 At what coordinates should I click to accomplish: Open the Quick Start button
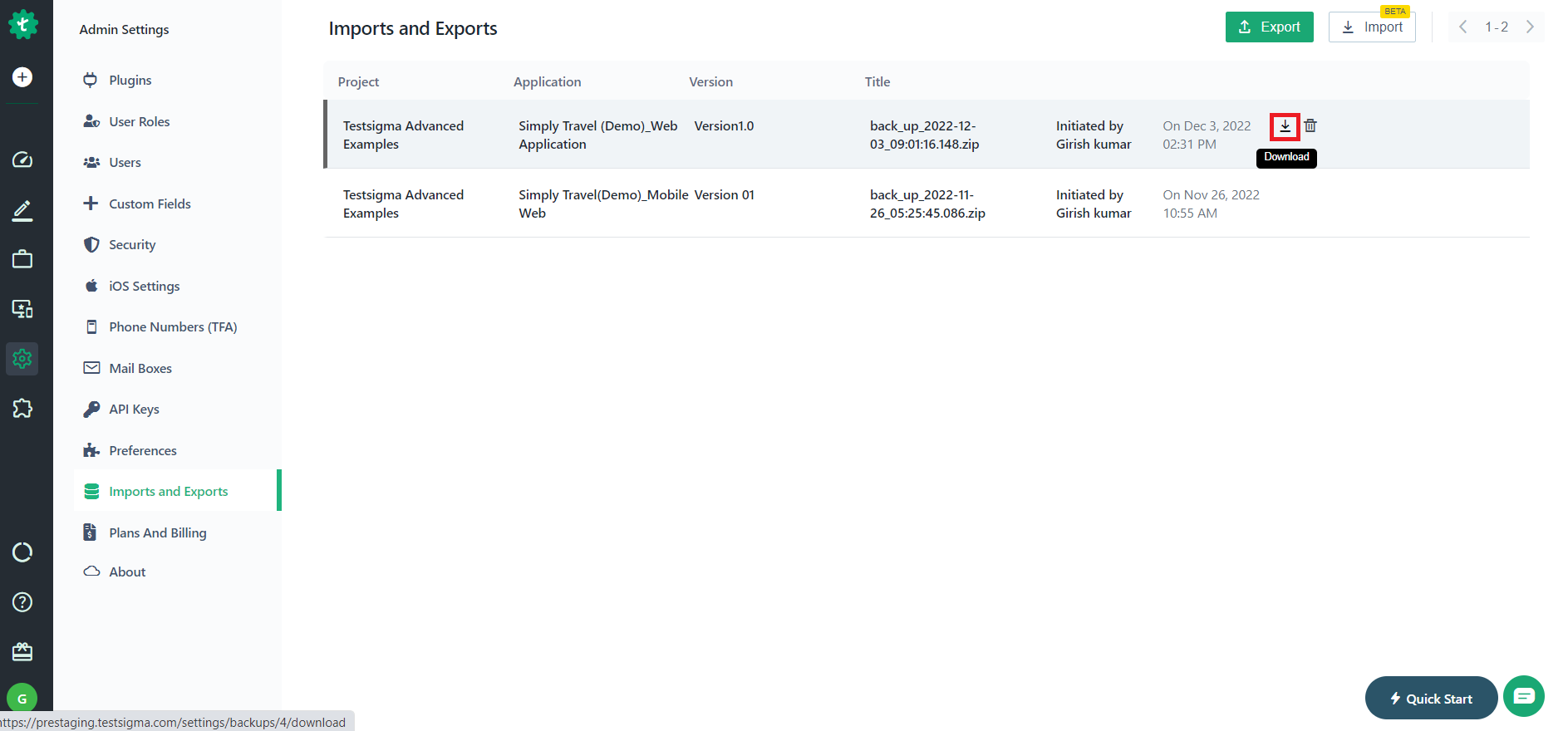tap(1432, 699)
